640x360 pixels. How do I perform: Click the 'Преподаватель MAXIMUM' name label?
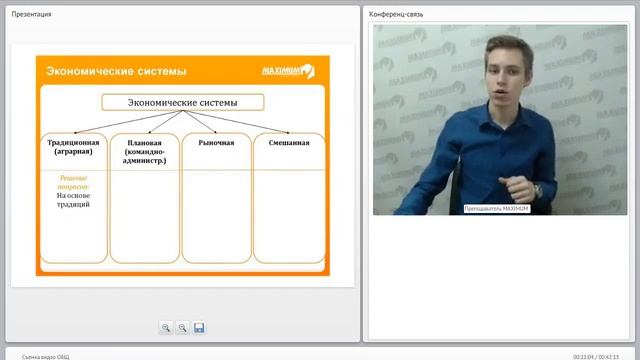[x=497, y=209]
